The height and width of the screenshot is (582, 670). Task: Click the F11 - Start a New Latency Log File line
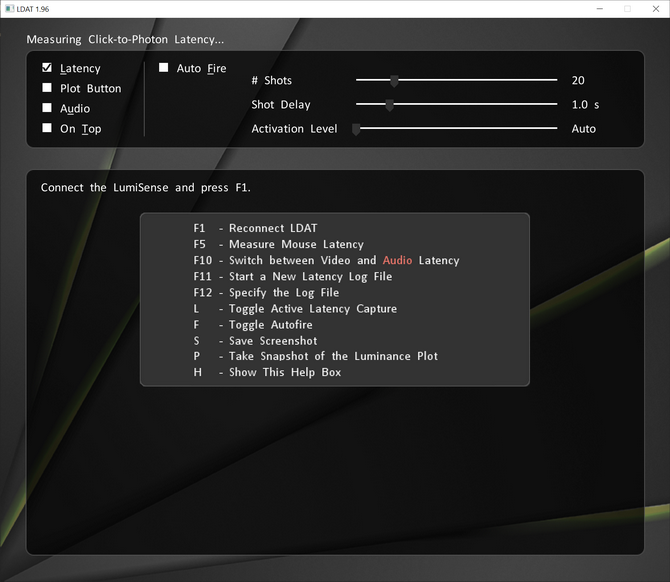click(x=293, y=276)
